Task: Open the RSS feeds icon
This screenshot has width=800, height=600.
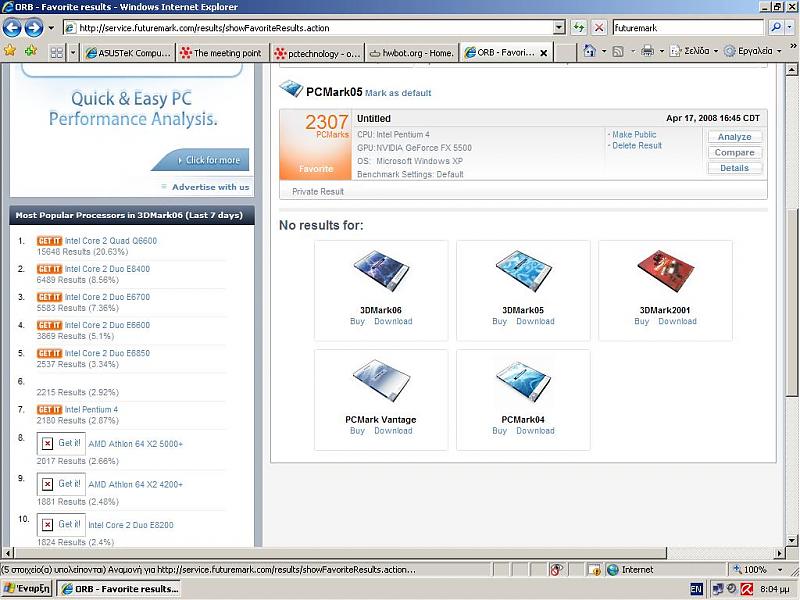Action: pos(618,51)
